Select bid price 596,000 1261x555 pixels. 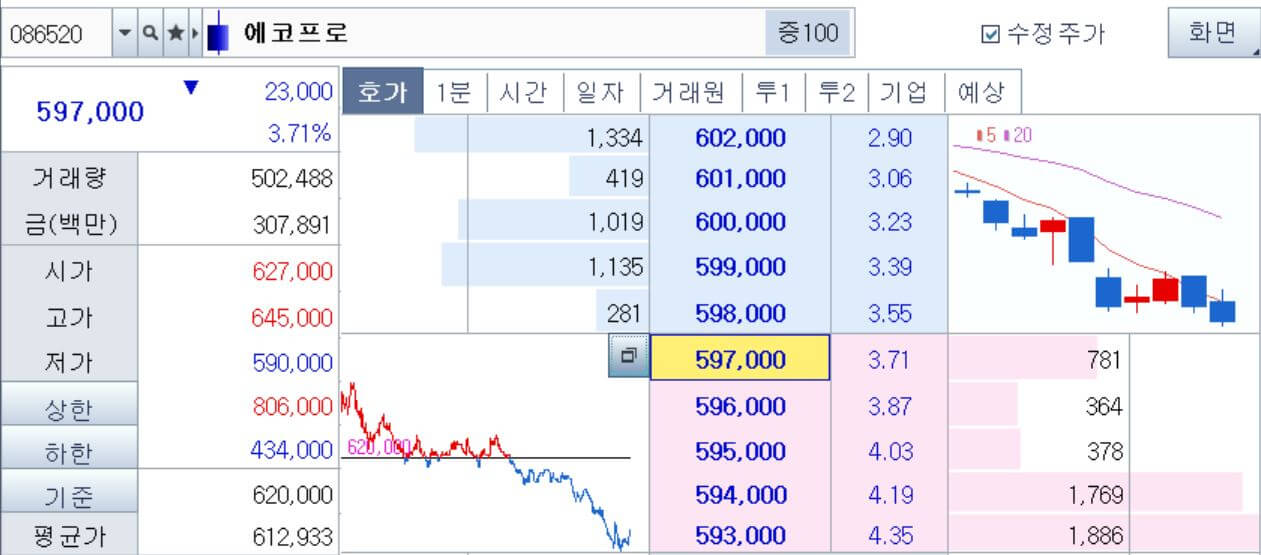(740, 407)
